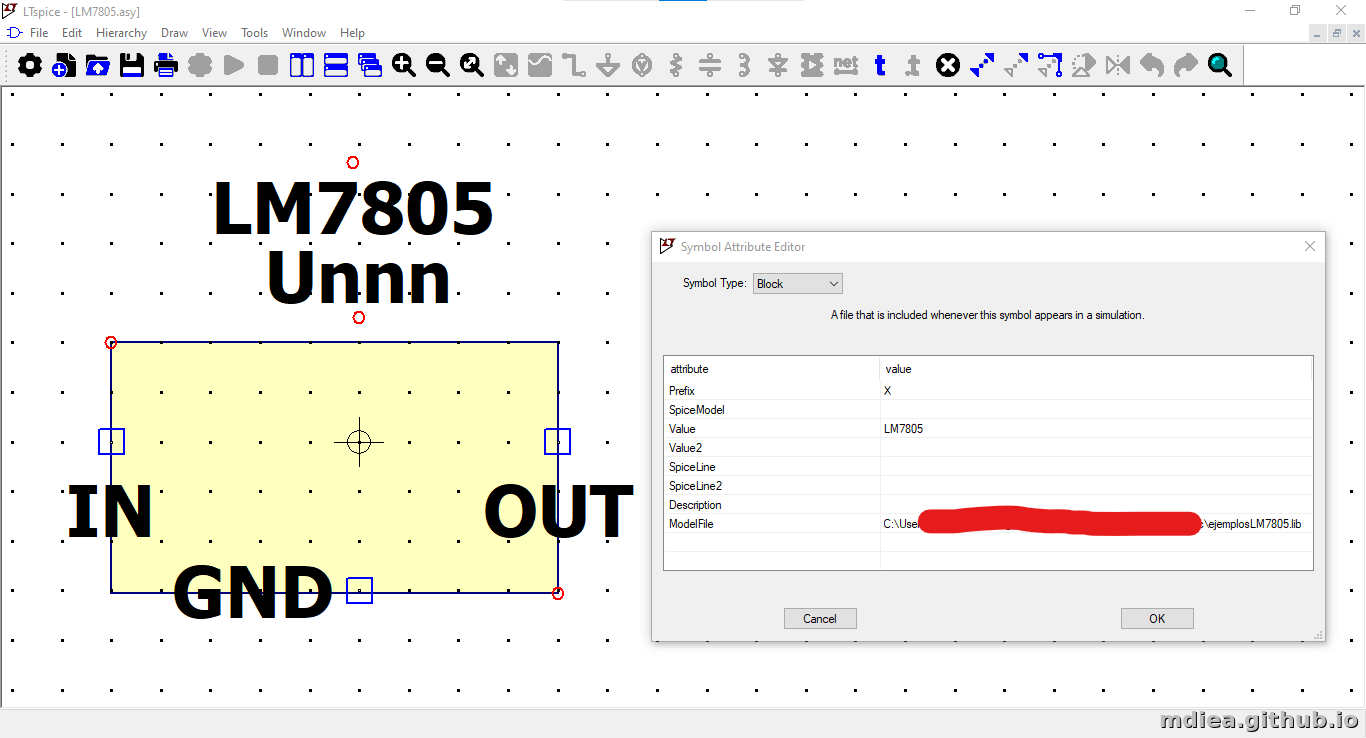The height and width of the screenshot is (738, 1366).
Task: Open the Symbol Type dropdown showing Block
Action: coord(798,284)
